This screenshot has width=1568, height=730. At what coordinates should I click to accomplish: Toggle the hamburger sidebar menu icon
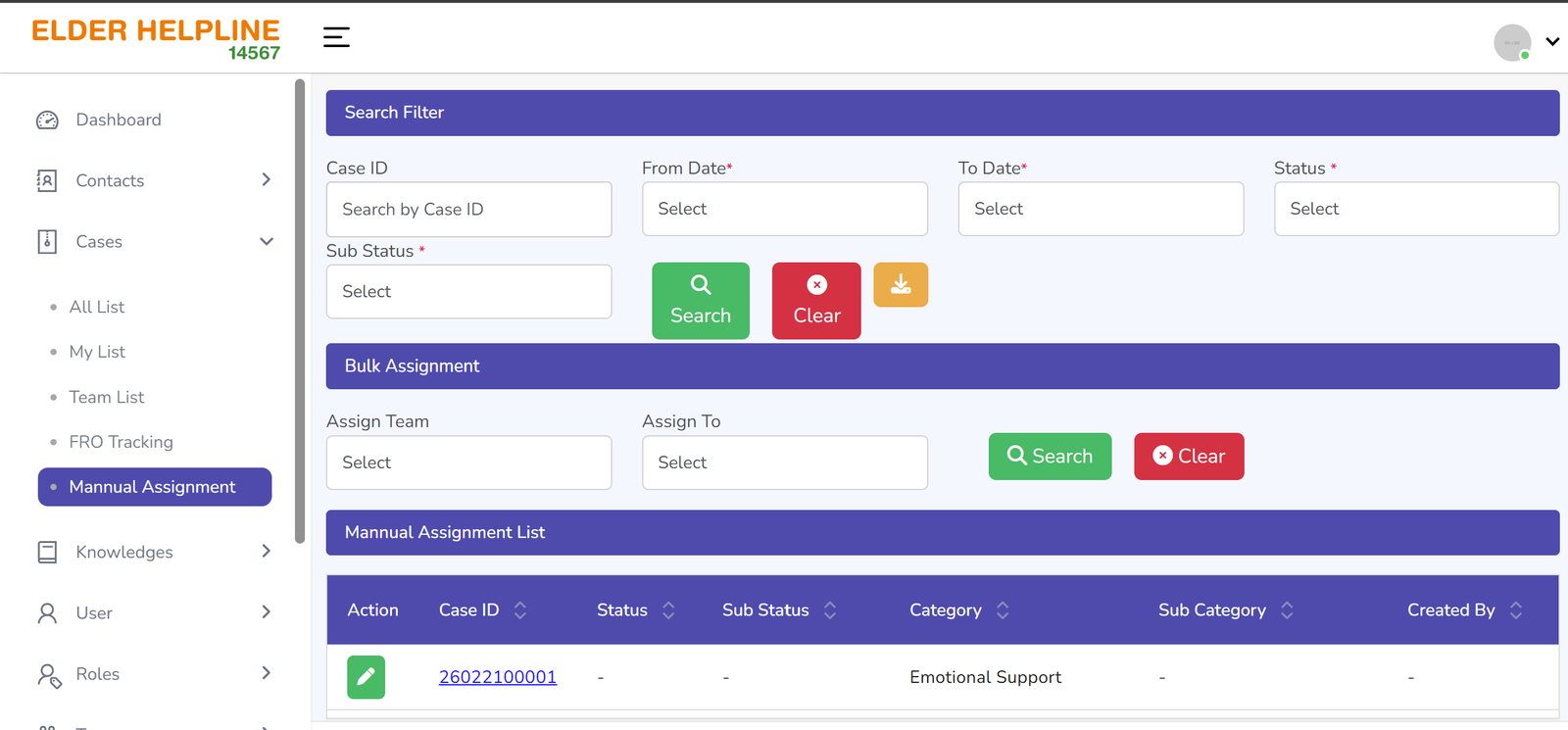tap(336, 37)
